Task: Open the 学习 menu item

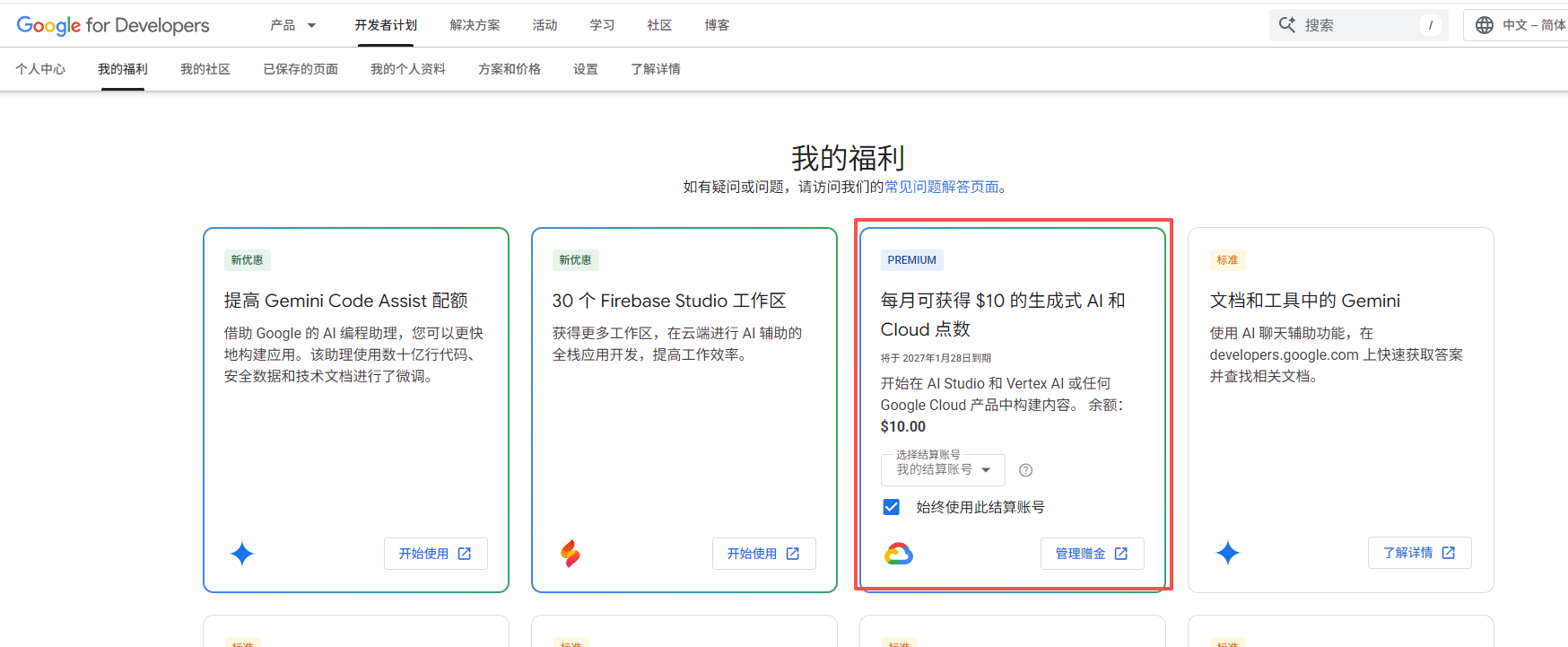Action: pyautogui.click(x=602, y=25)
